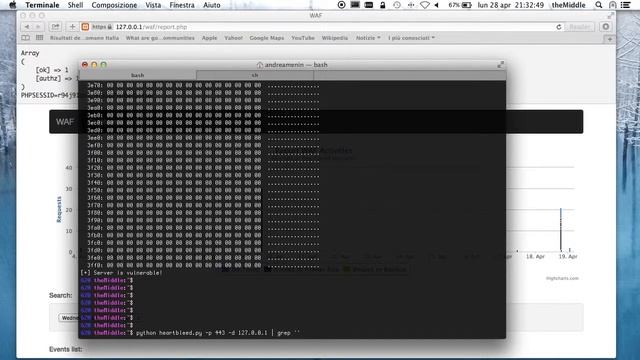Enter full screen in the Terminal window
The image size is (640, 360).
(500, 64)
